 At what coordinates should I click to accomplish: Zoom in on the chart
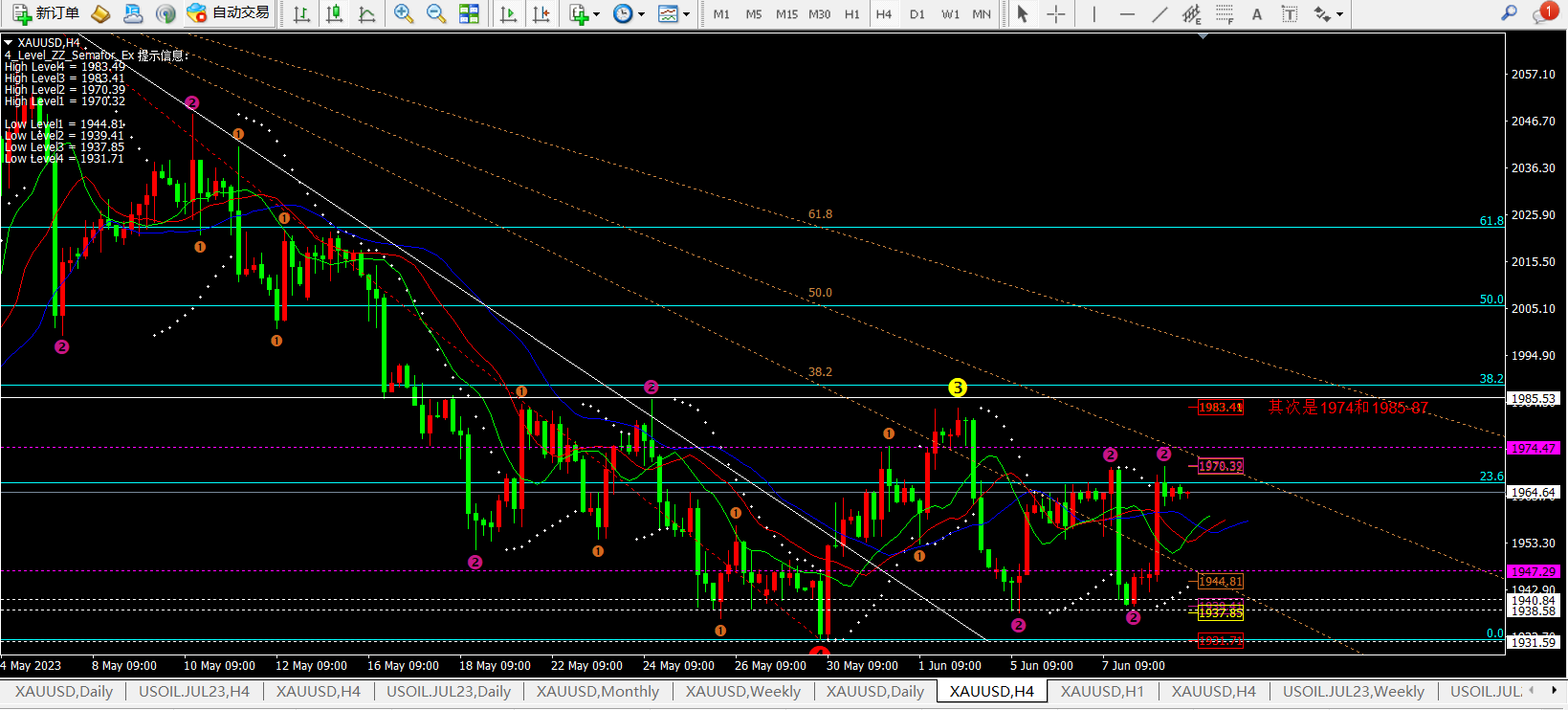[404, 13]
